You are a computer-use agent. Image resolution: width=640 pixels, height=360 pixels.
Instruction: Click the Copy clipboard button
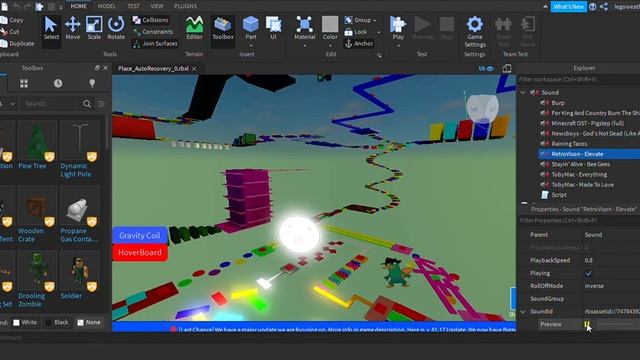coord(12,20)
